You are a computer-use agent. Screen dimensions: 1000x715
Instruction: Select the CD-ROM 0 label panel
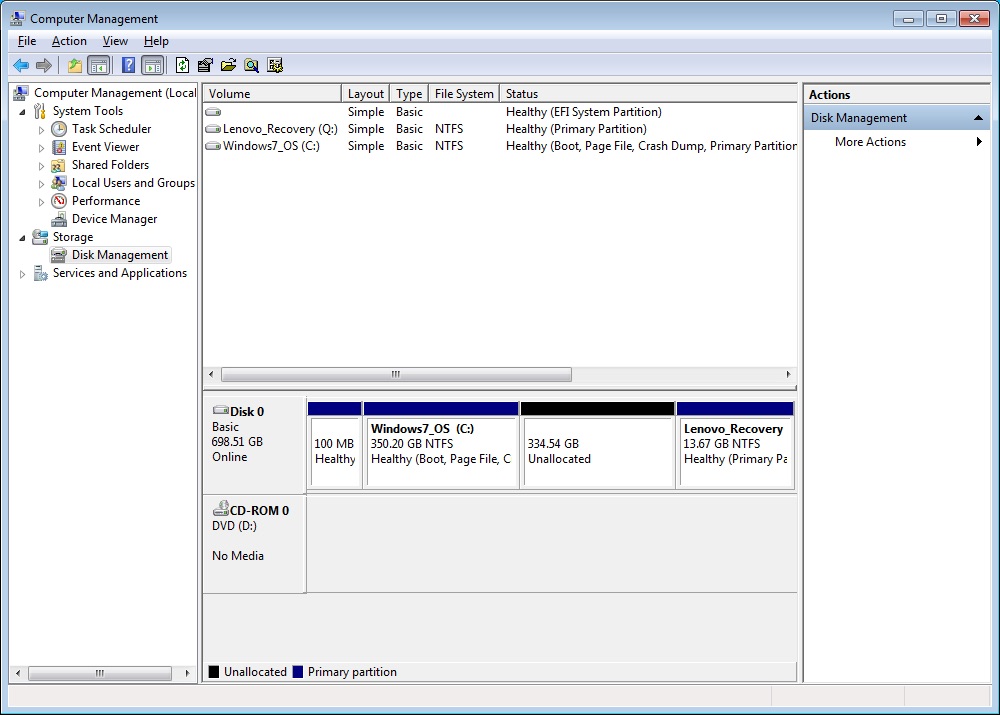(254, 543)
